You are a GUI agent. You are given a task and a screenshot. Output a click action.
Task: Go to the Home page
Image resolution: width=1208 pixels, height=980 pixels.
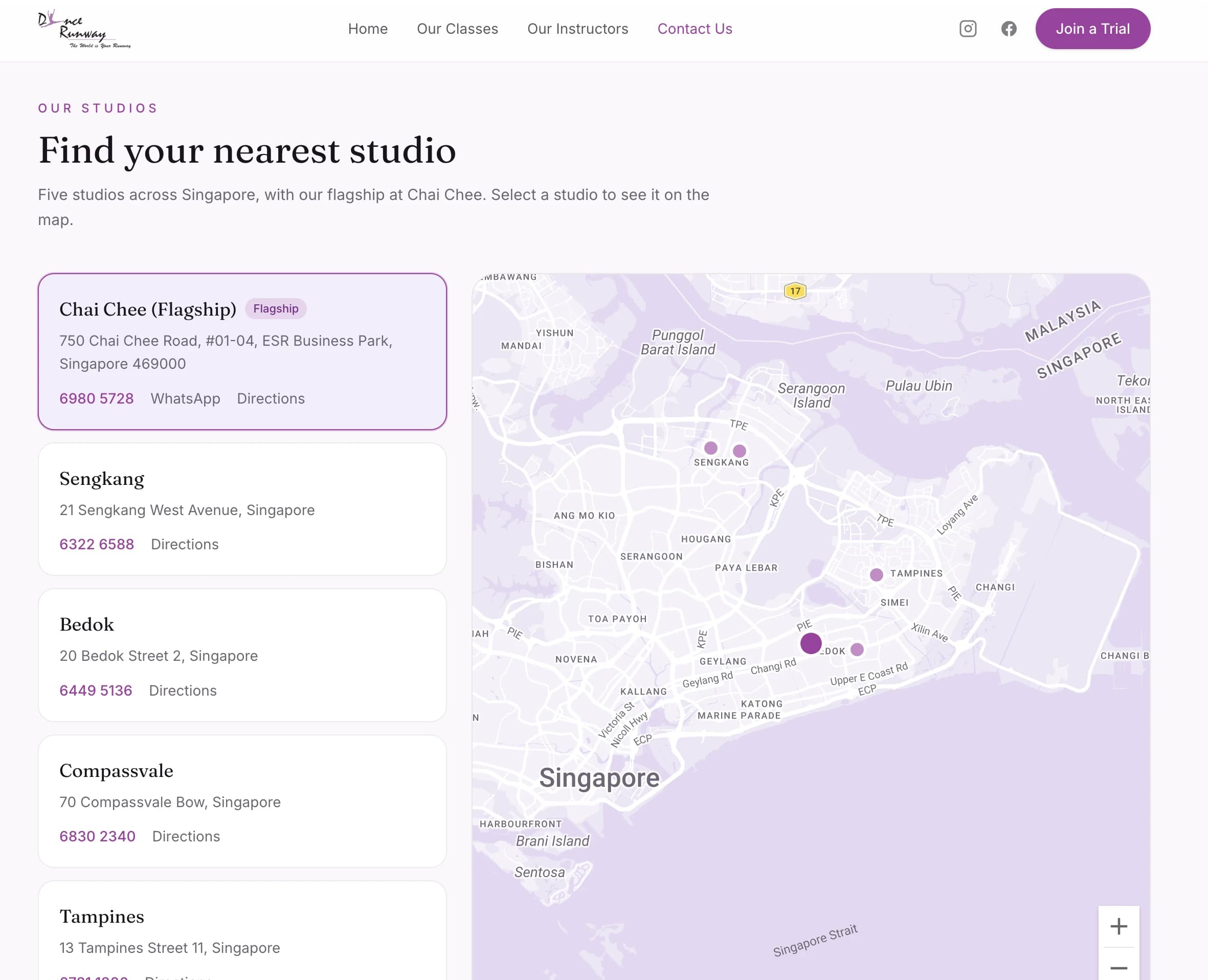368,29
